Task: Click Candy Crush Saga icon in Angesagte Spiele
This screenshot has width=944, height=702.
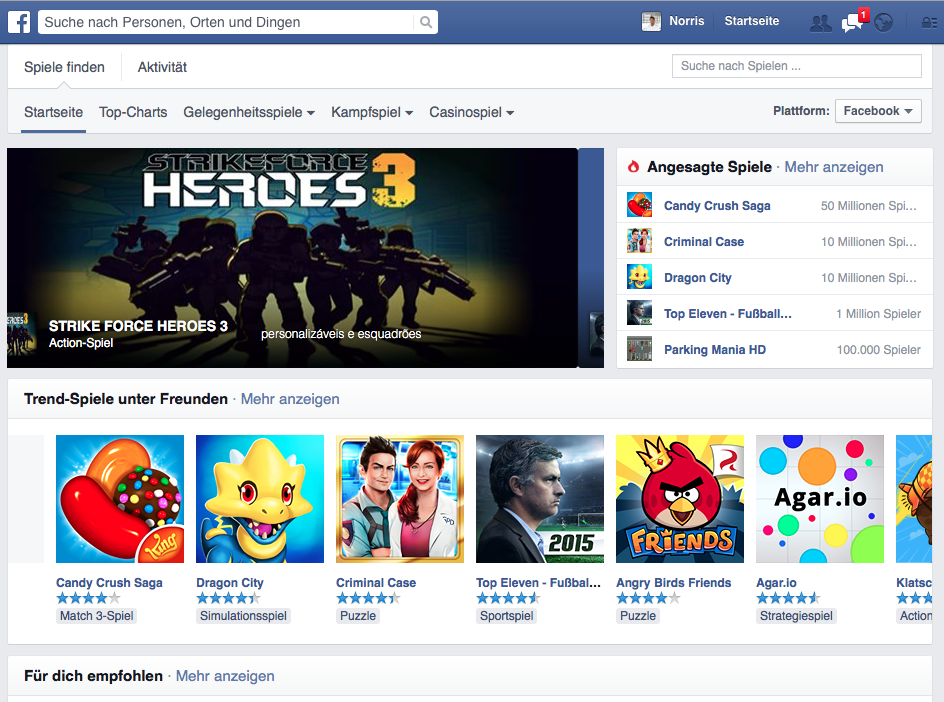Action: pos(639,205)
